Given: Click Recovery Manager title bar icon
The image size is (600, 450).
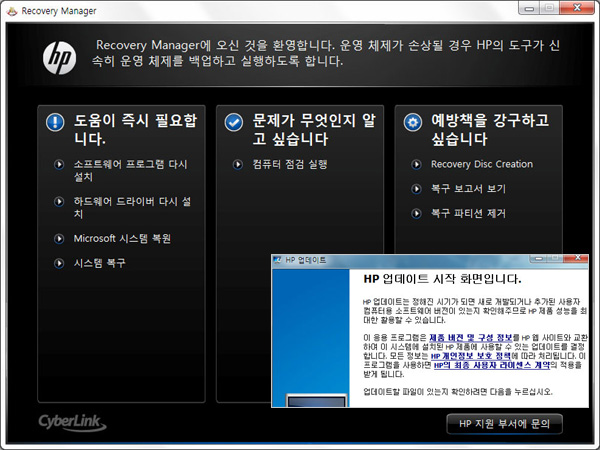Looking at the screenshot, I should point(12,11).
